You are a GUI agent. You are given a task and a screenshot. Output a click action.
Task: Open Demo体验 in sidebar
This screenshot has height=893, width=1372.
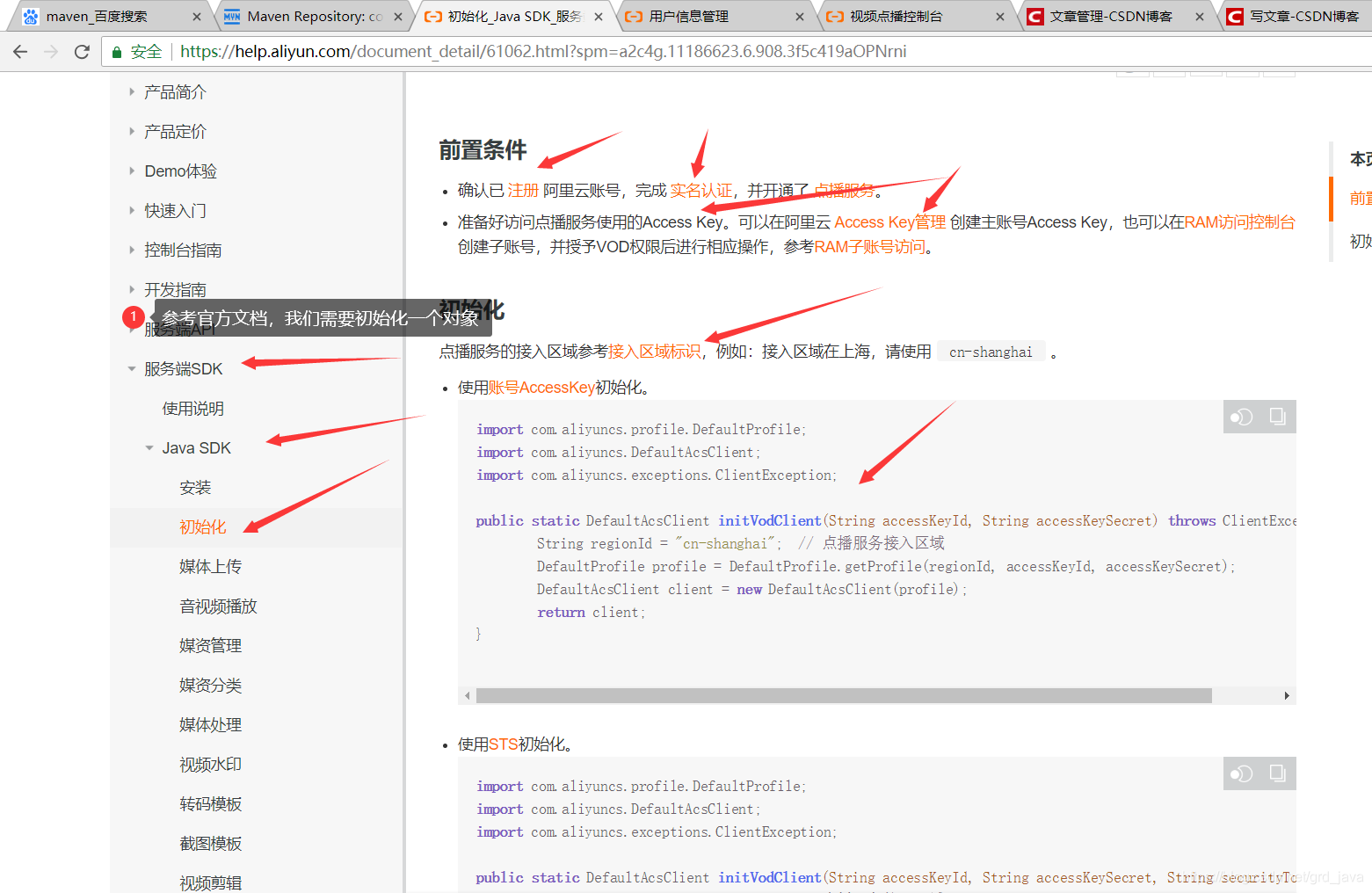(180, 171)
